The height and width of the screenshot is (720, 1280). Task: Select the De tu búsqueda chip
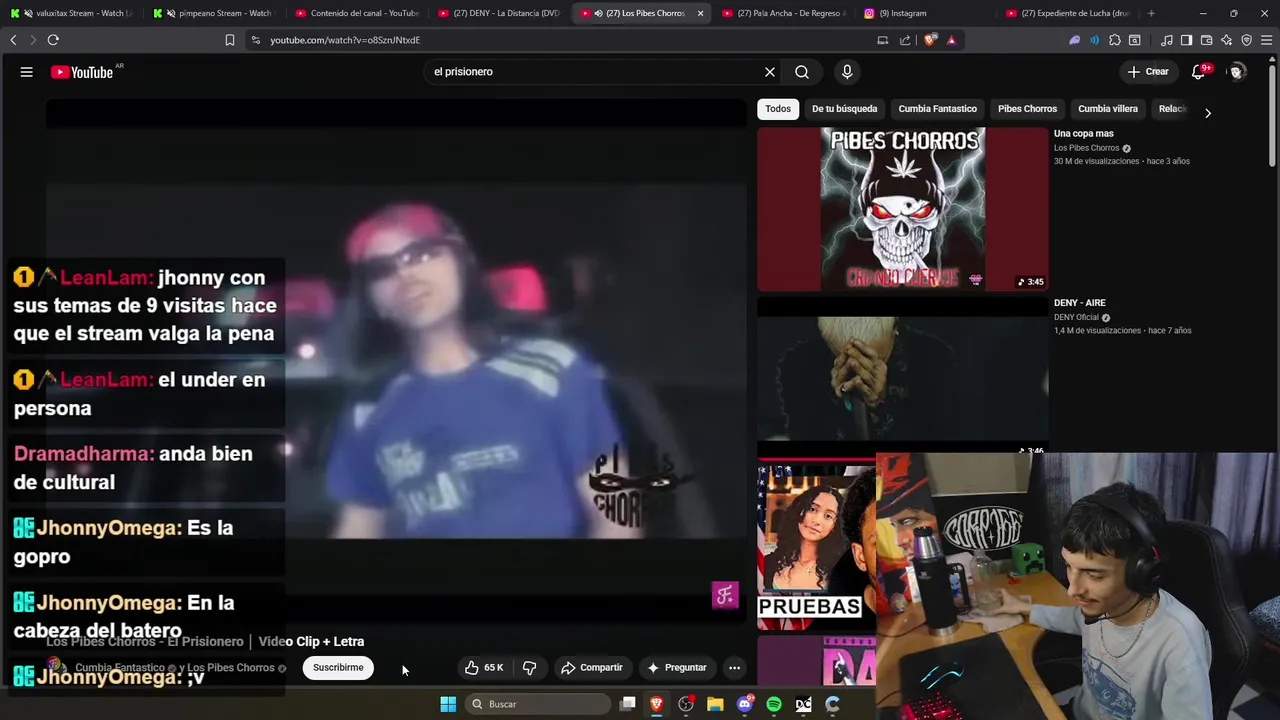[844, 109]
